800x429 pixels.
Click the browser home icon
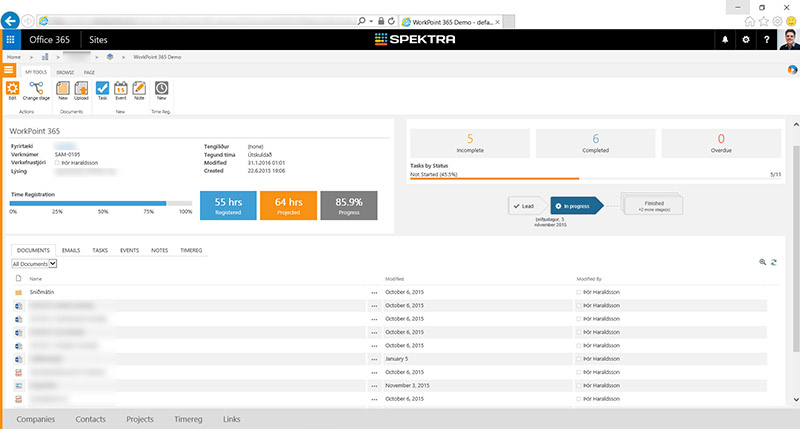(x=749, y=21)
